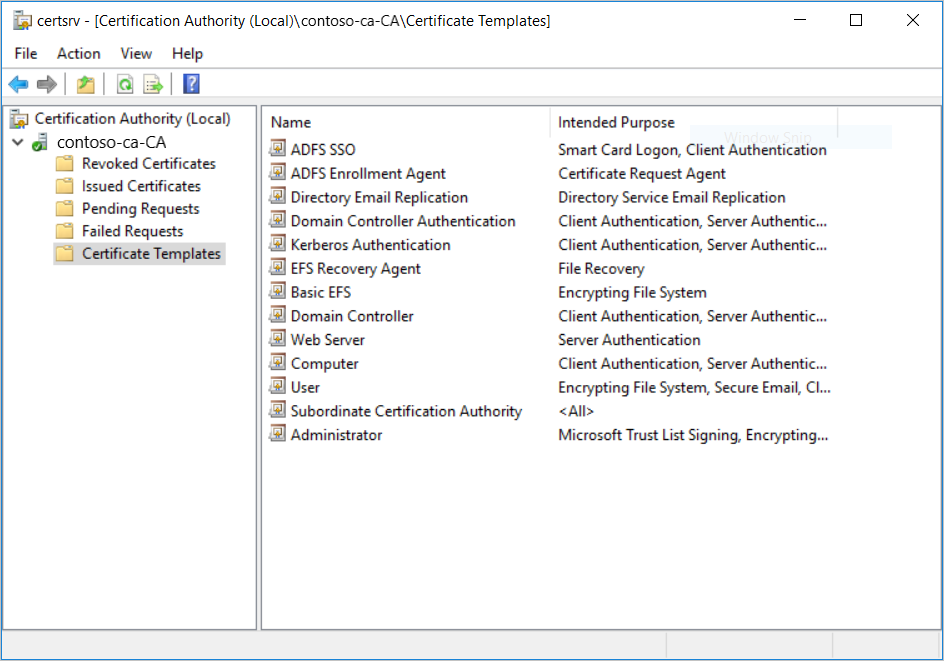Collapse the contoso-ca-CA tree node
Image resolution: width=944 pixels, height=661 pixels.
tap(17, 141)
